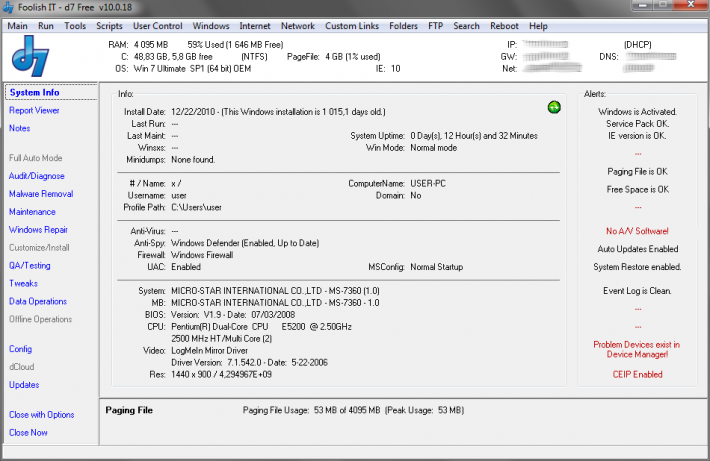Click dCloud sidebar entry
Screen dimensions: 710x461
pos(22,367)
